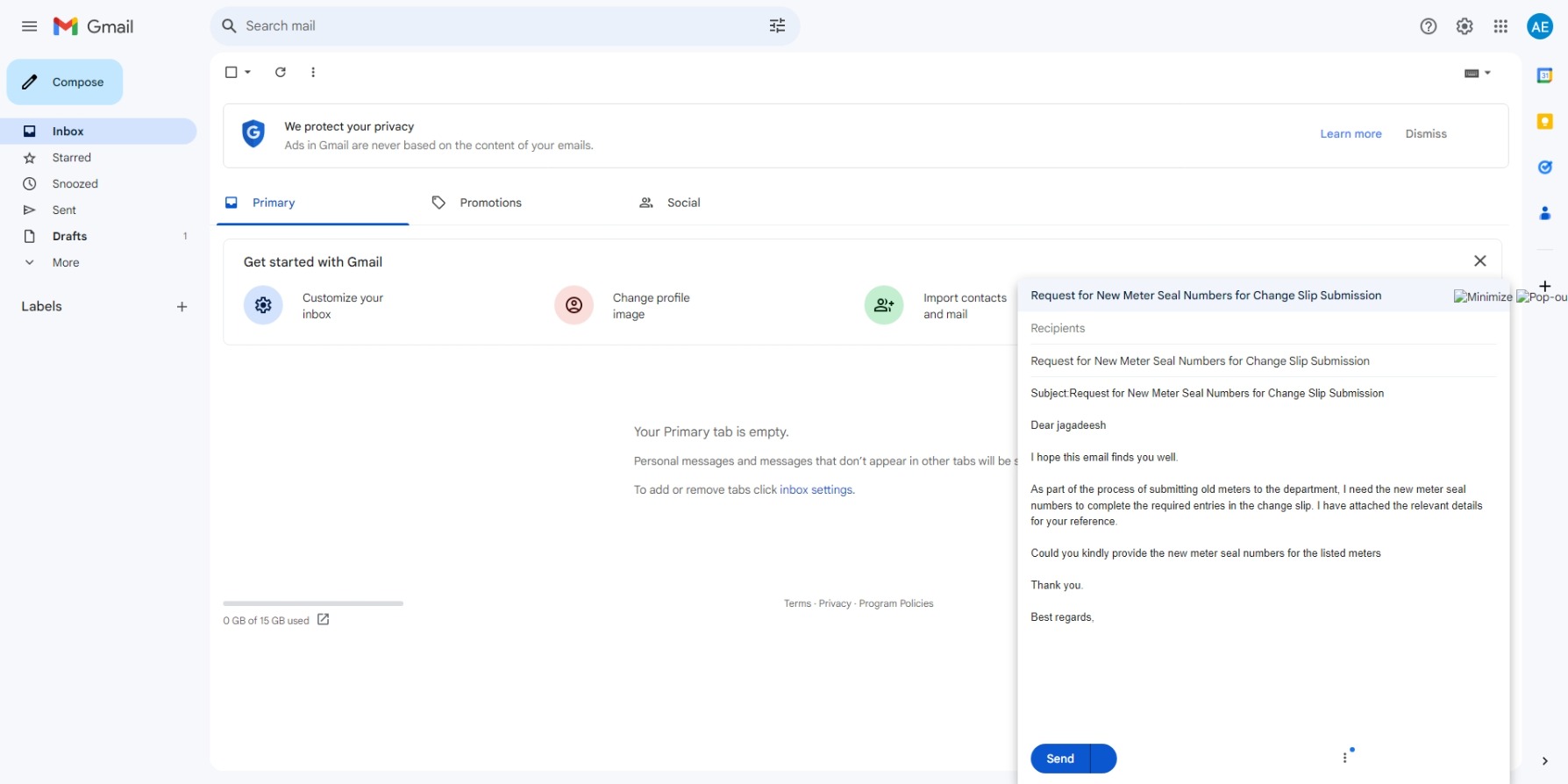Open Google Calendar side panel icon

pos(1545,75)
